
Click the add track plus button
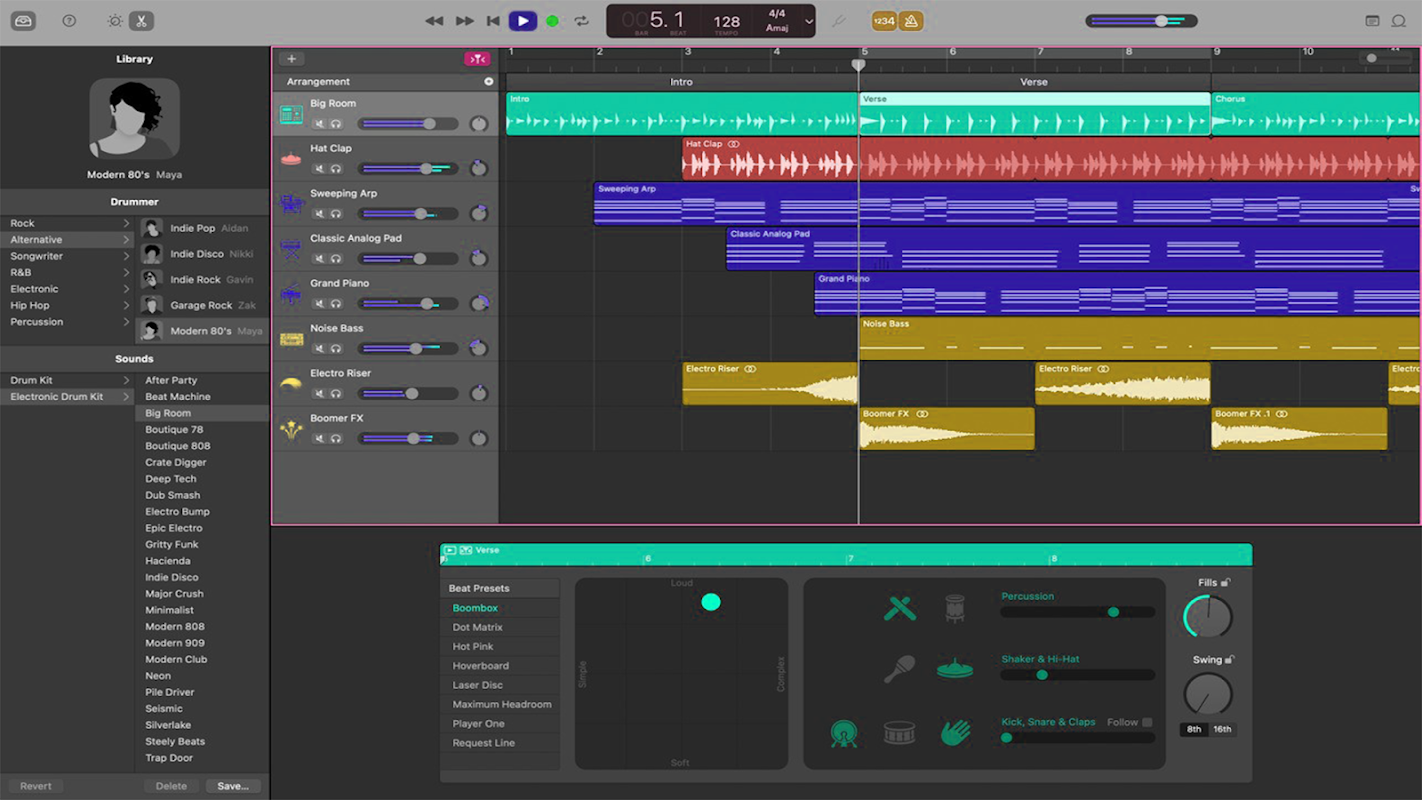291,59
